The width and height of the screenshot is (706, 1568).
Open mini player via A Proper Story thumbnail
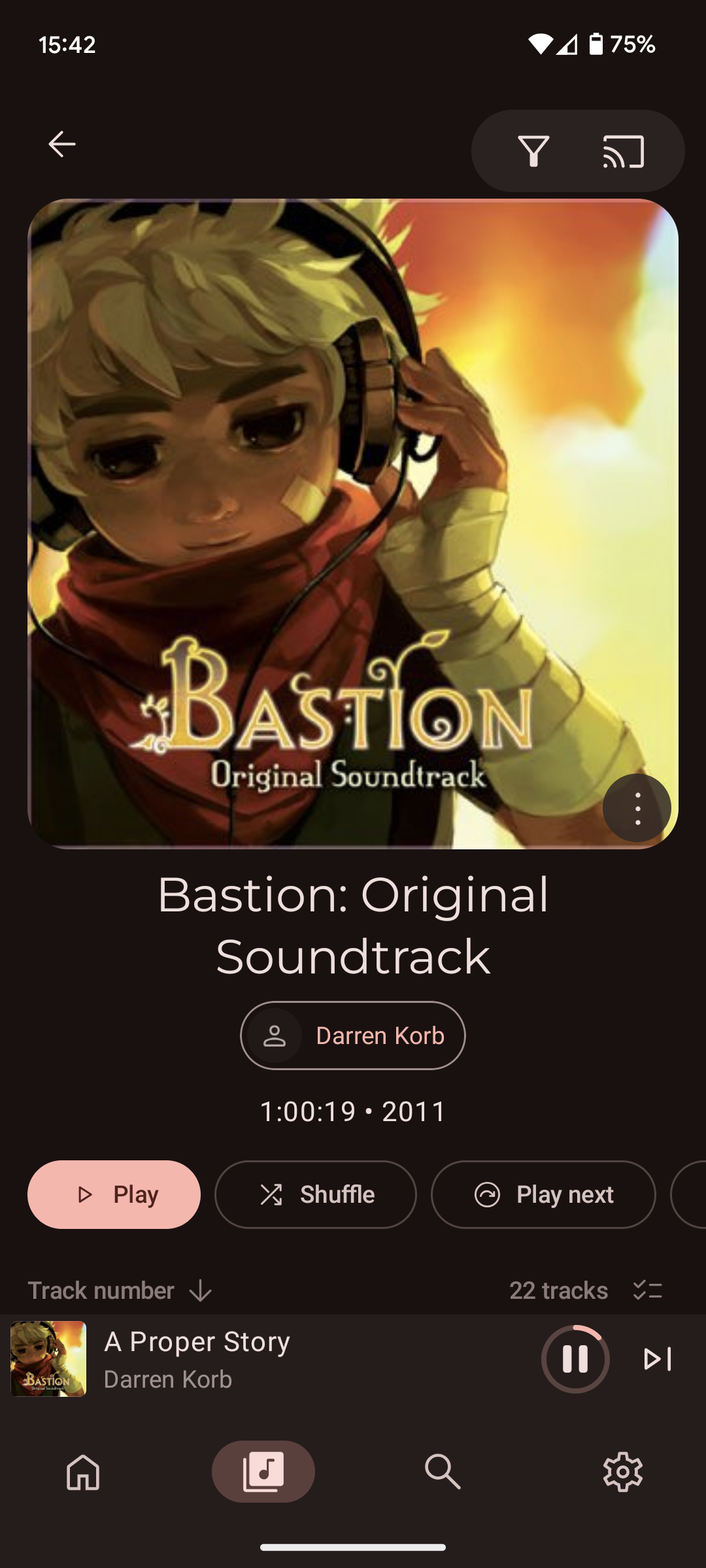click(48, 1359)
